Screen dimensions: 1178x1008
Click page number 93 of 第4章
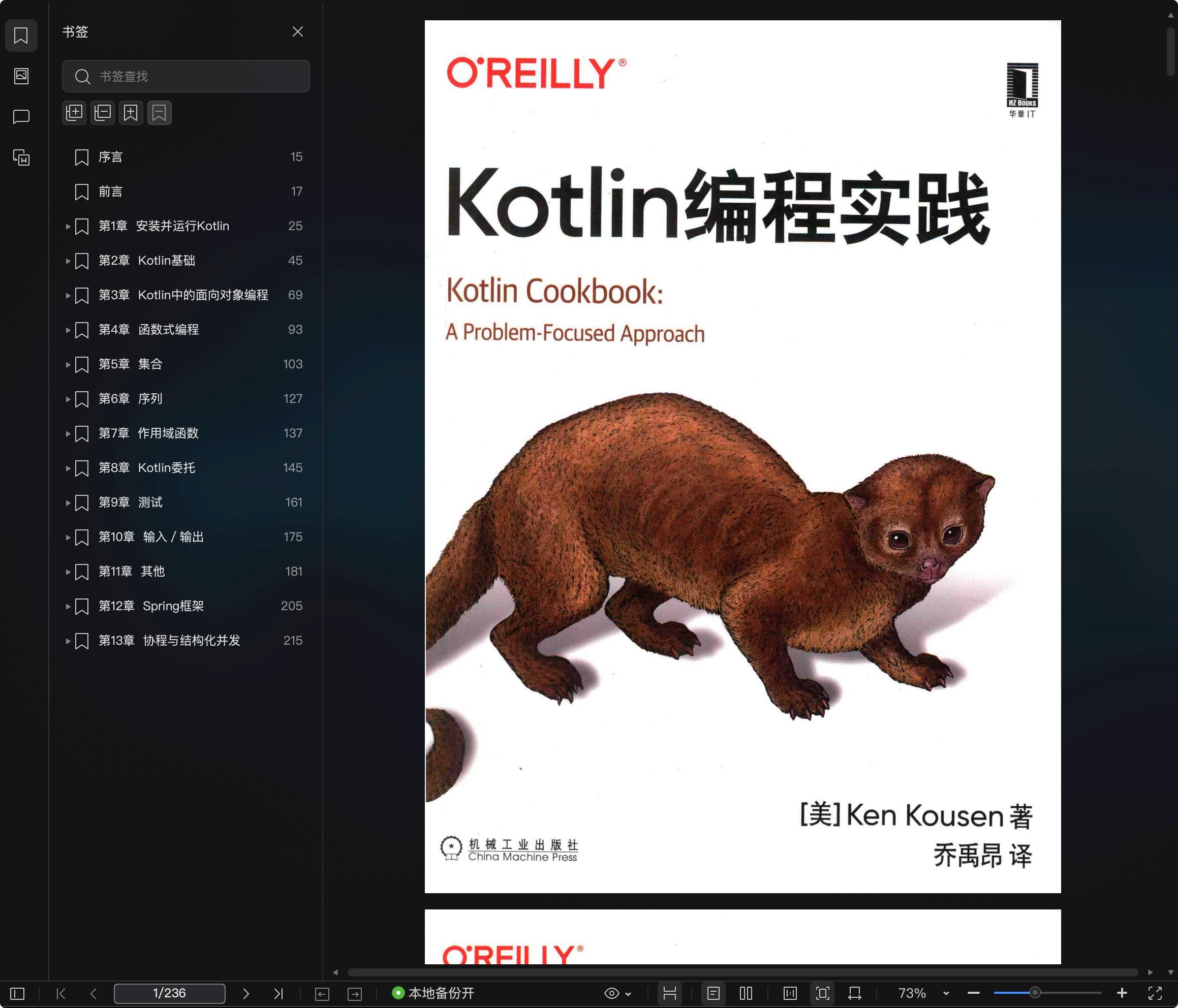click(x=295, y=330)
